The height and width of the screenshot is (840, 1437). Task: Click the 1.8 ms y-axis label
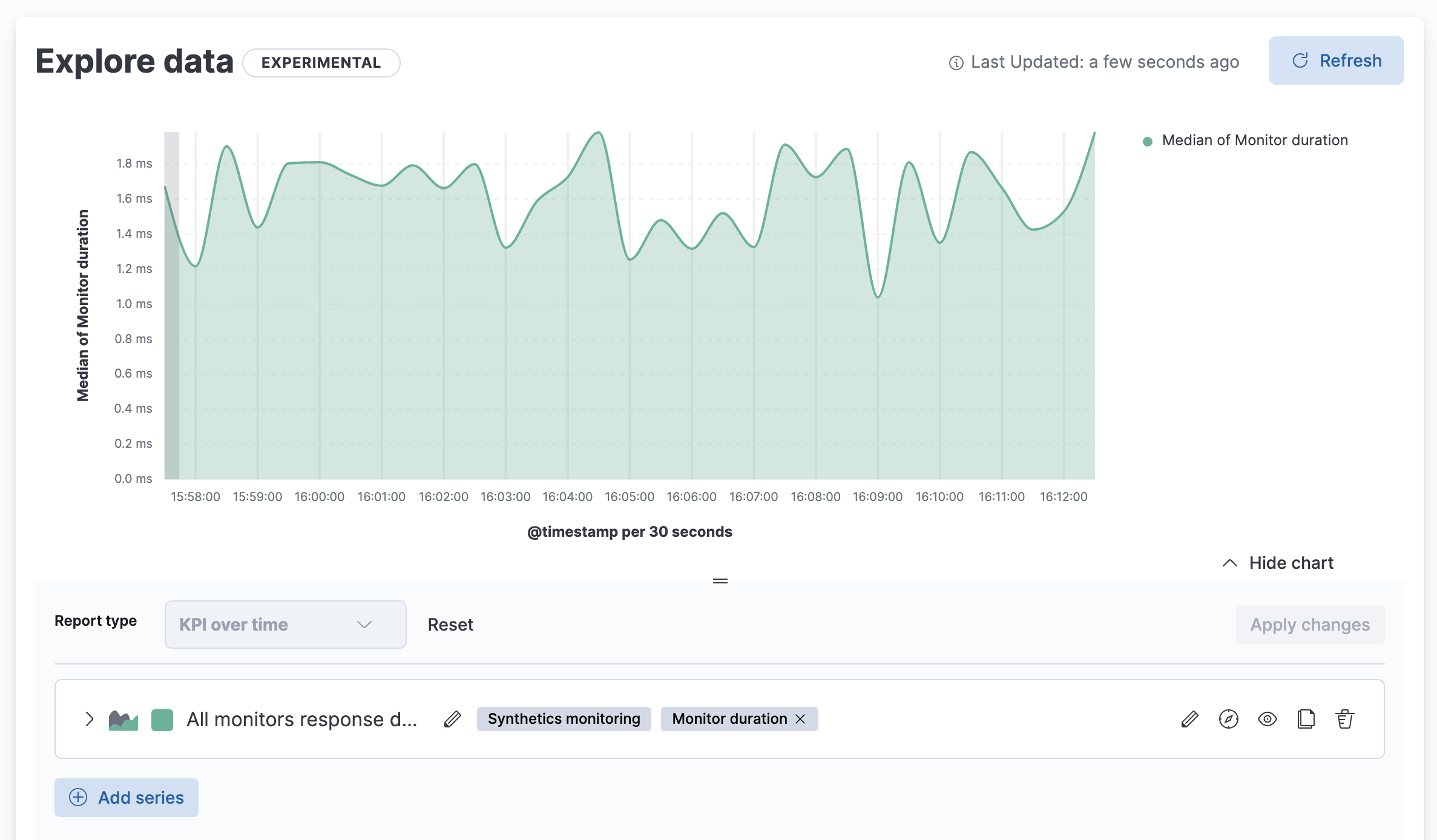(134, 163)
